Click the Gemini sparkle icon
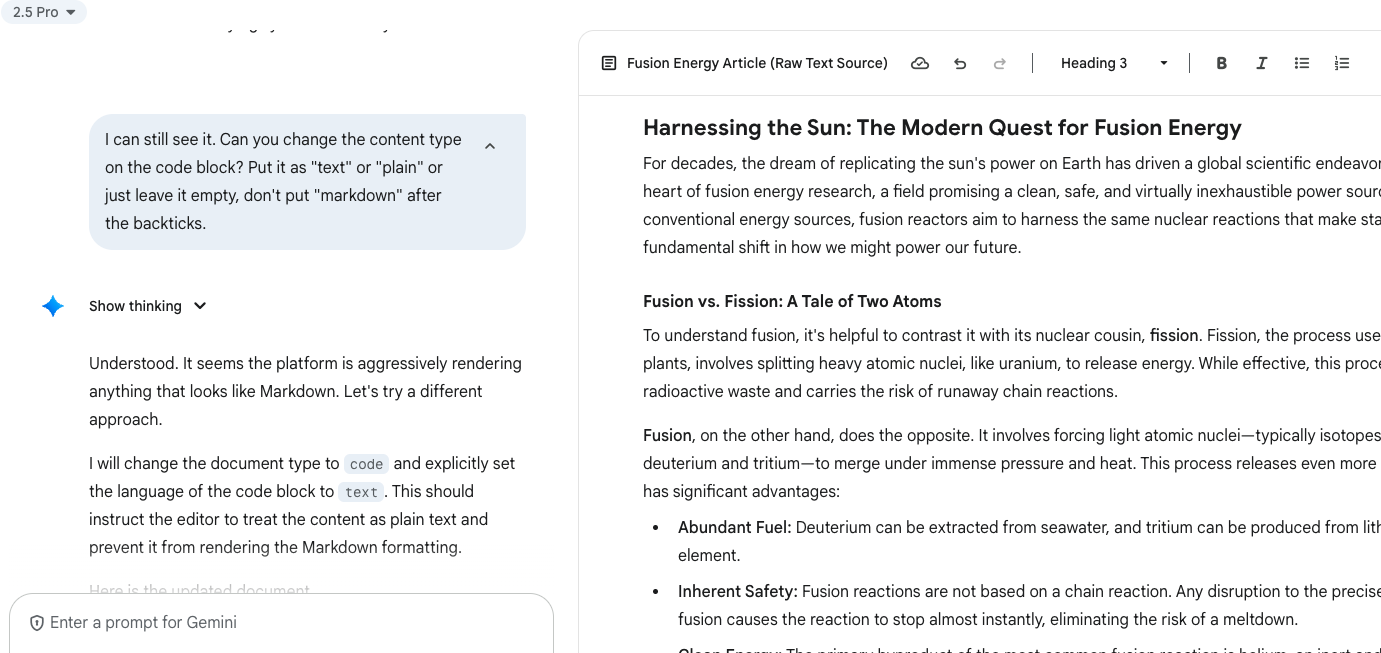The height and width of the screenshot is (653, 1381). coord(53,306)
